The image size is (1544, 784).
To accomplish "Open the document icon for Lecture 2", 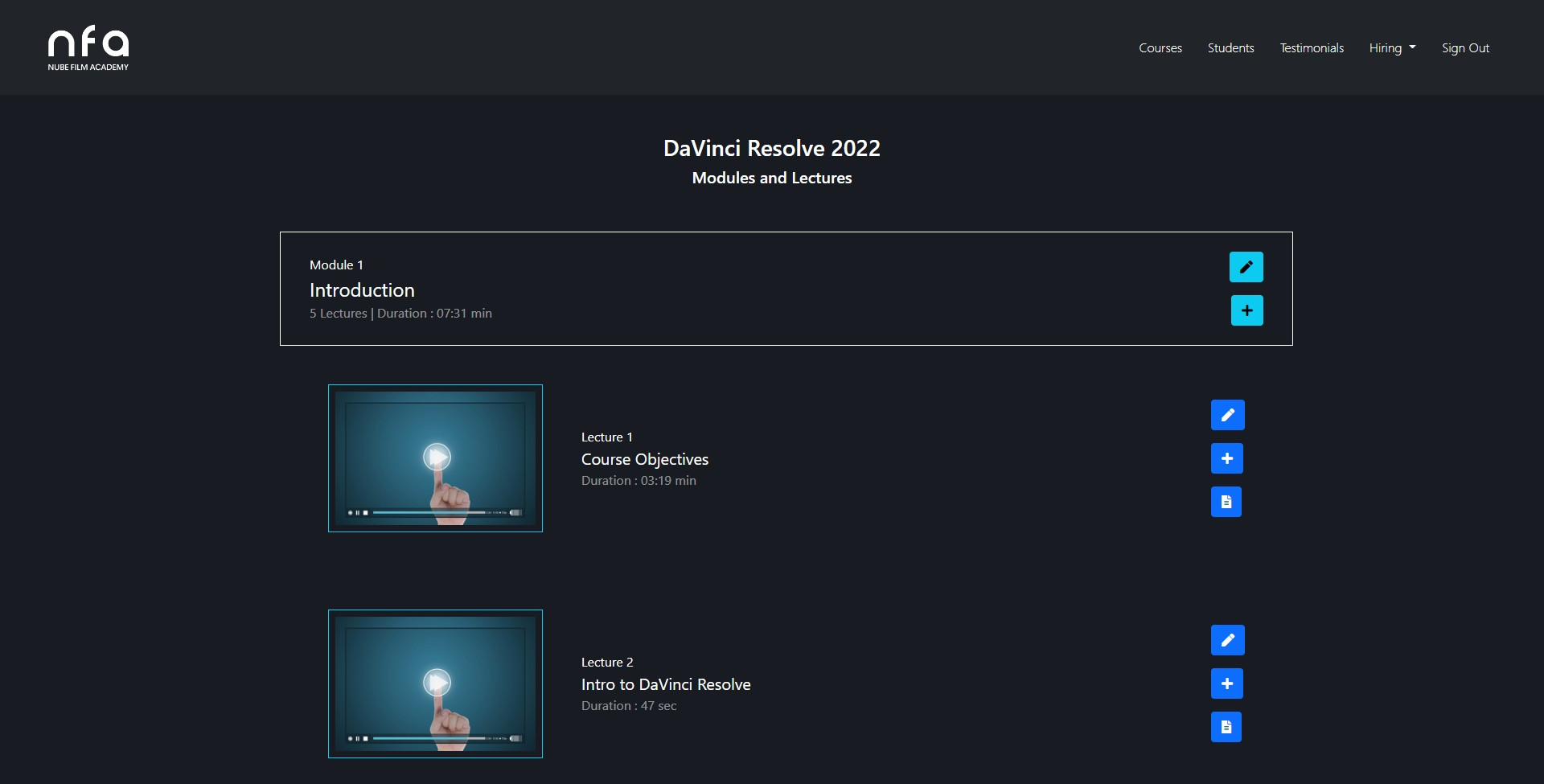I will tap(1226, 727).
